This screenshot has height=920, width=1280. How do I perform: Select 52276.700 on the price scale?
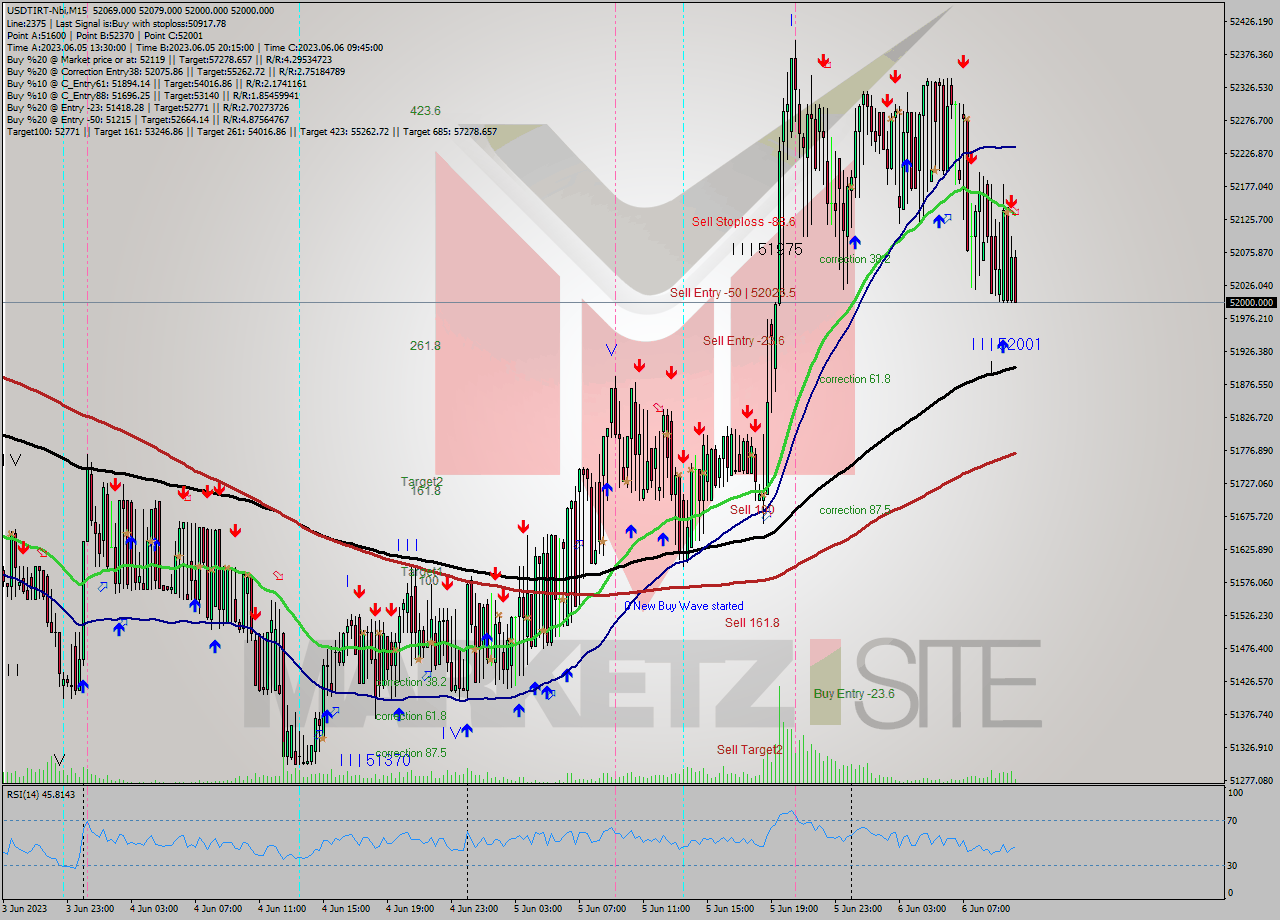tap(1251, 120)
